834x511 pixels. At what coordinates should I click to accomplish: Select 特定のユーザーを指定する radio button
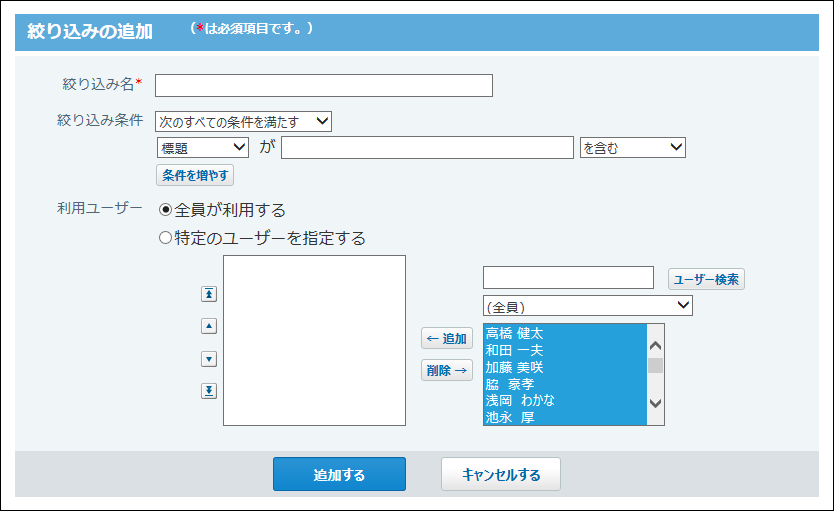click(x=165, y=238)
